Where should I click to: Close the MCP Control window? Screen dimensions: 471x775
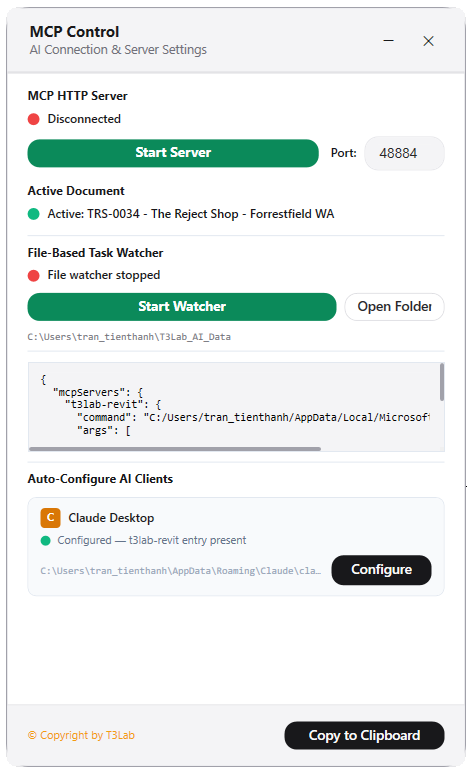428,41
